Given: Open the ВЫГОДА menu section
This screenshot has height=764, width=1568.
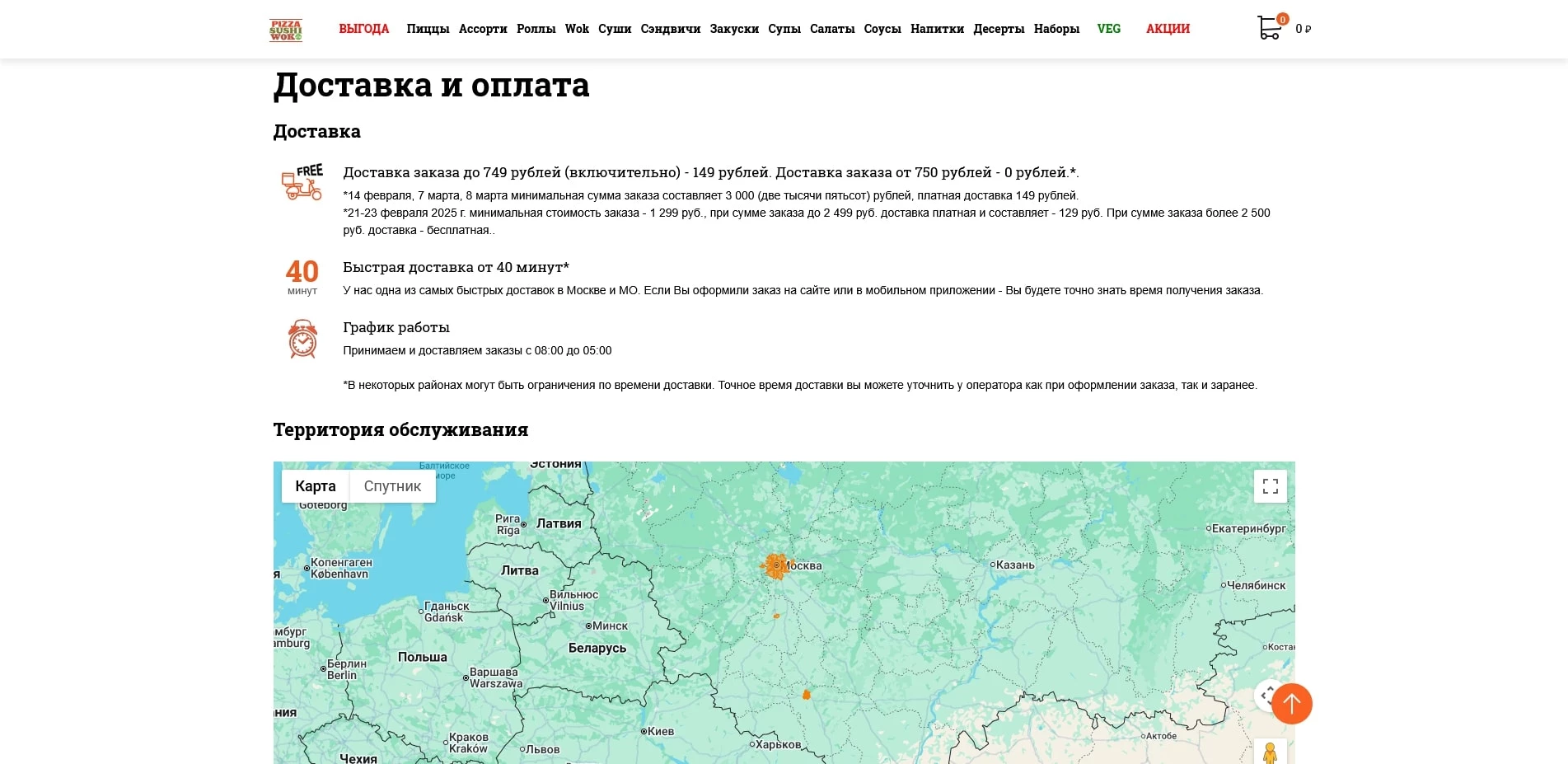Looking at the screenshot, I should pos(363,29).
